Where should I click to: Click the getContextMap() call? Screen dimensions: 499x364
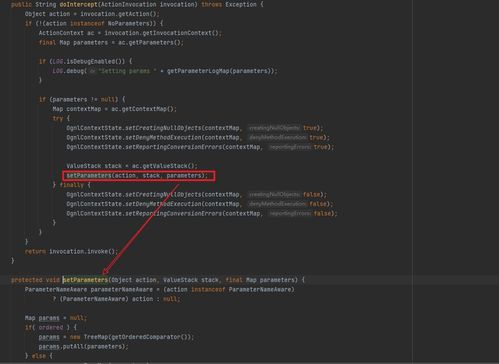pos(147,109)
